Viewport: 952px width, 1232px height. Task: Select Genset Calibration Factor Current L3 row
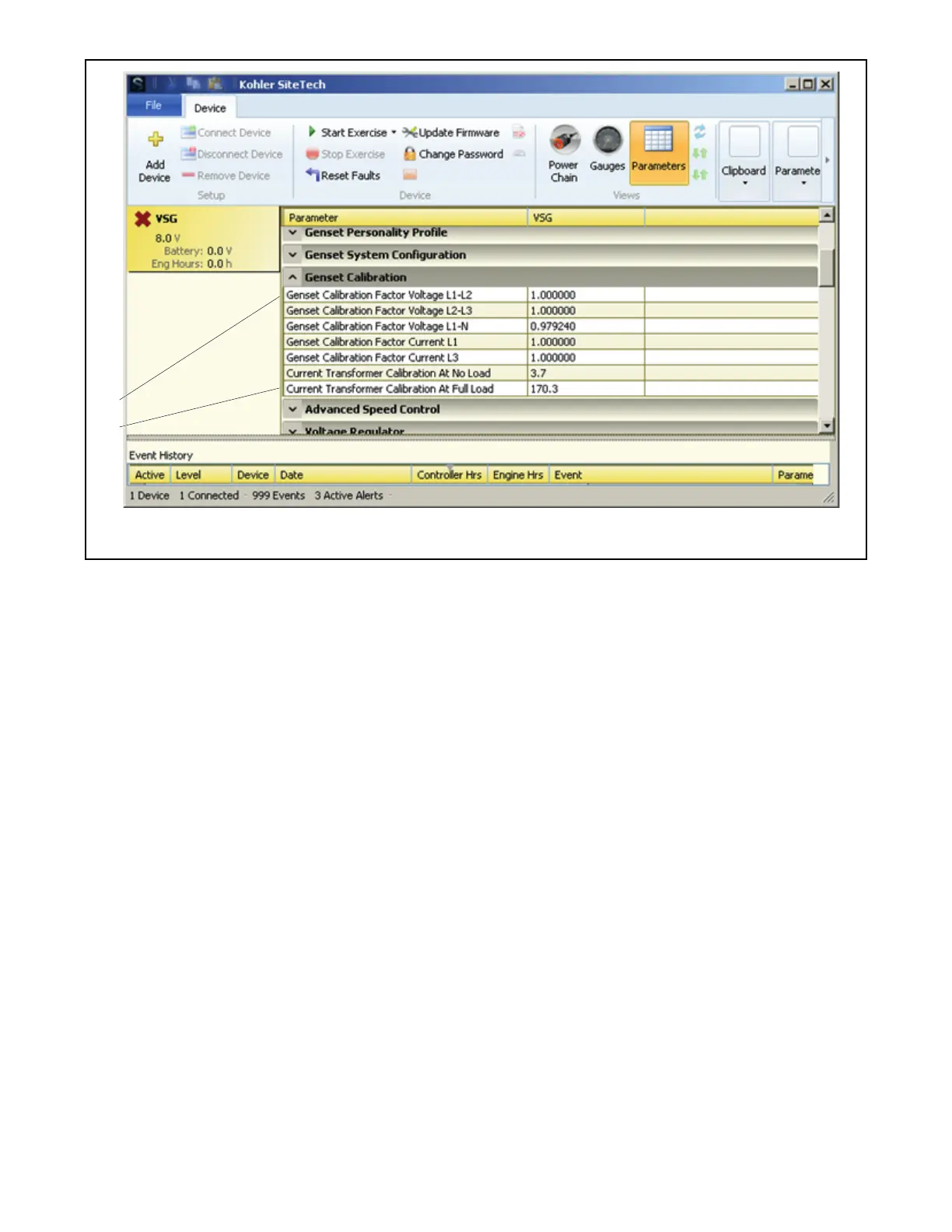551,357
